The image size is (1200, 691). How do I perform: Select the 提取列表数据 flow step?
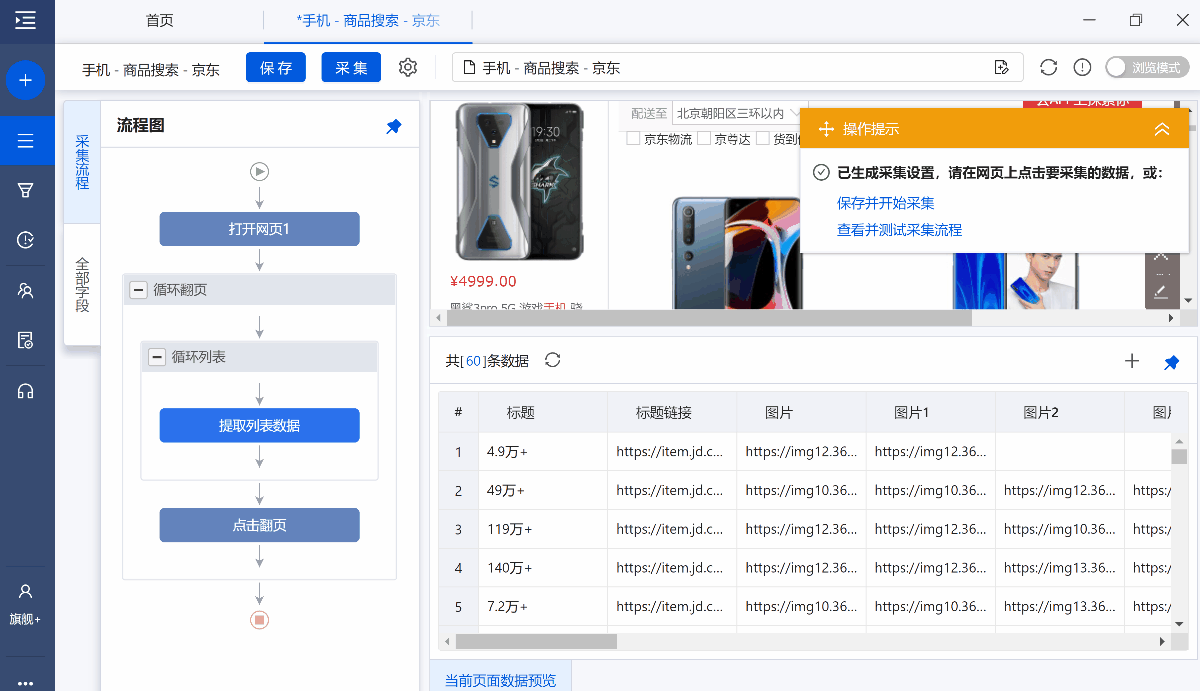tap(259, 425)
